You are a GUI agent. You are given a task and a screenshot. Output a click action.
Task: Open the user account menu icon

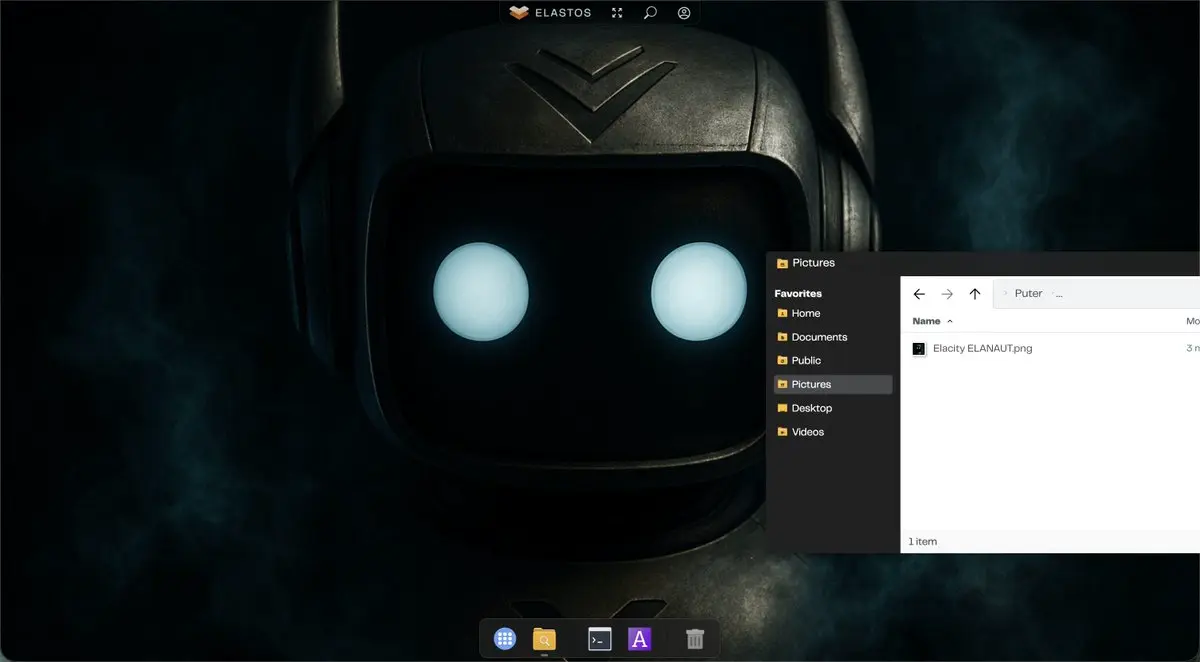click(x=684, y=13)
